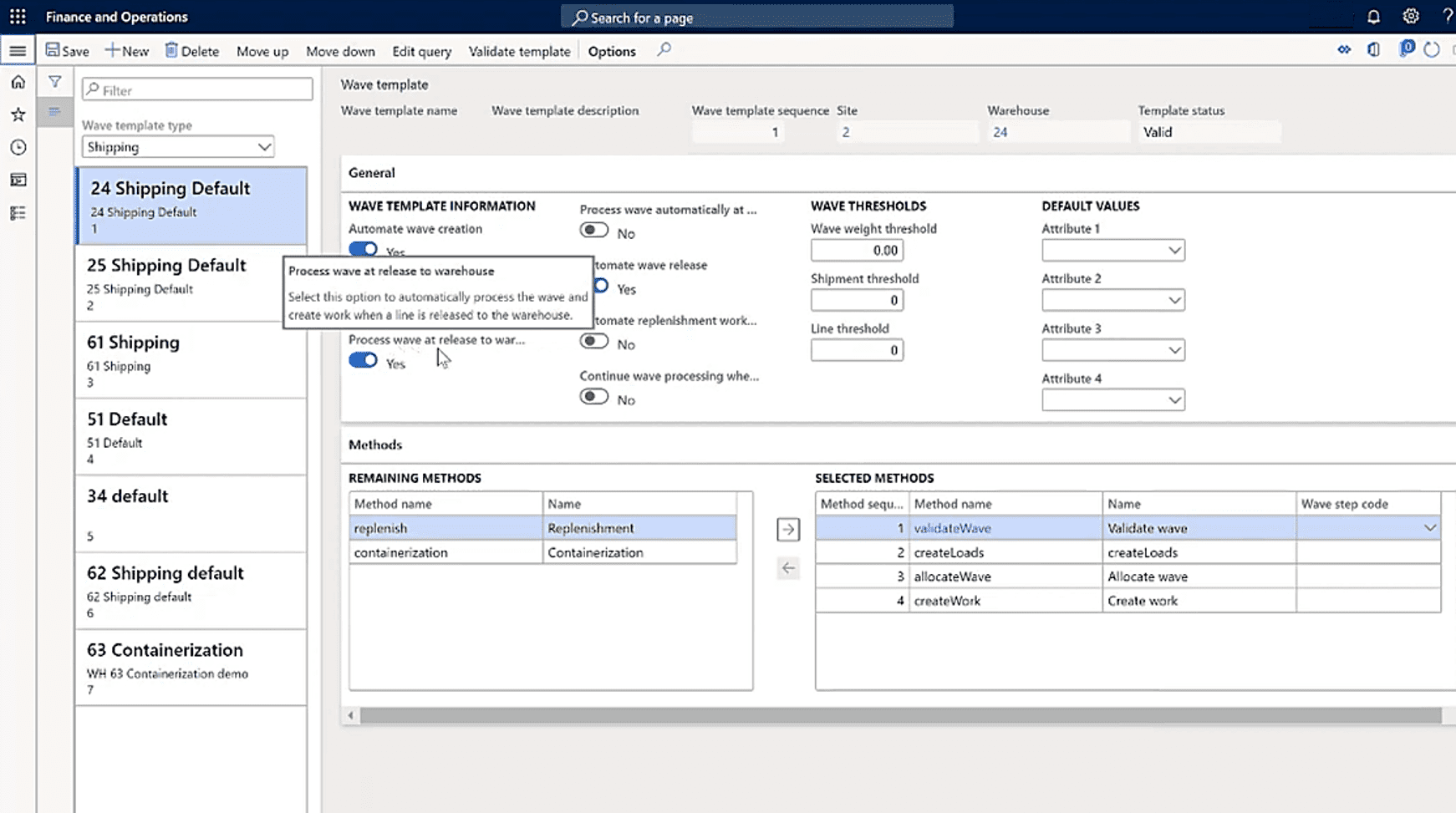Go to the Home icon in sidebar

pyautogui.click(x=18, y=82)
